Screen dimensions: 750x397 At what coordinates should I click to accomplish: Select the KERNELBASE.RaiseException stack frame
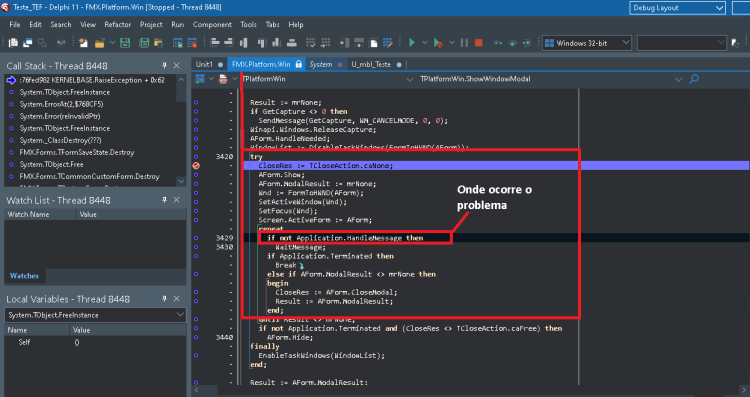click(x=91, y=80)
